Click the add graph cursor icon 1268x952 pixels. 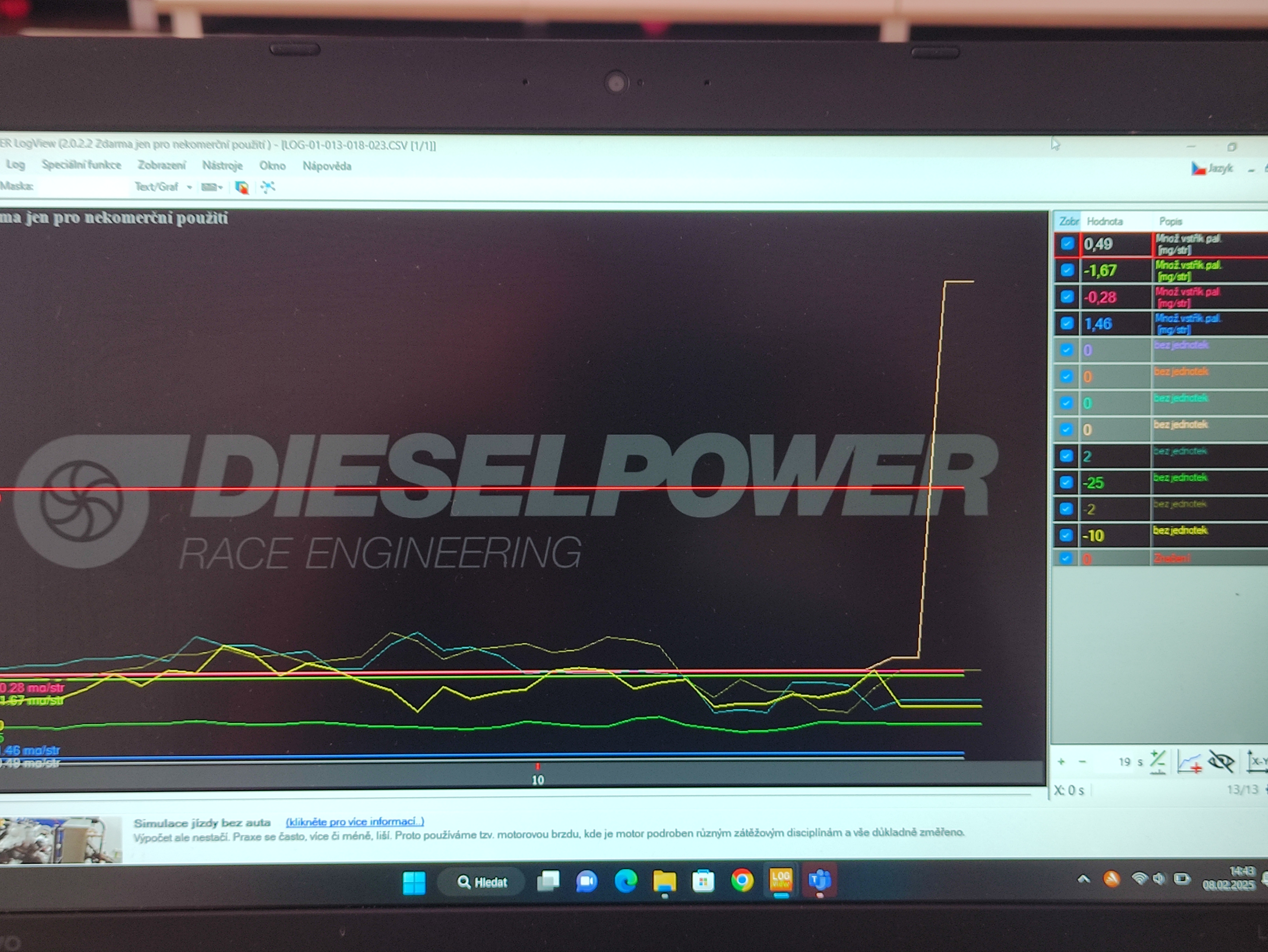(x=1190, y=762)
